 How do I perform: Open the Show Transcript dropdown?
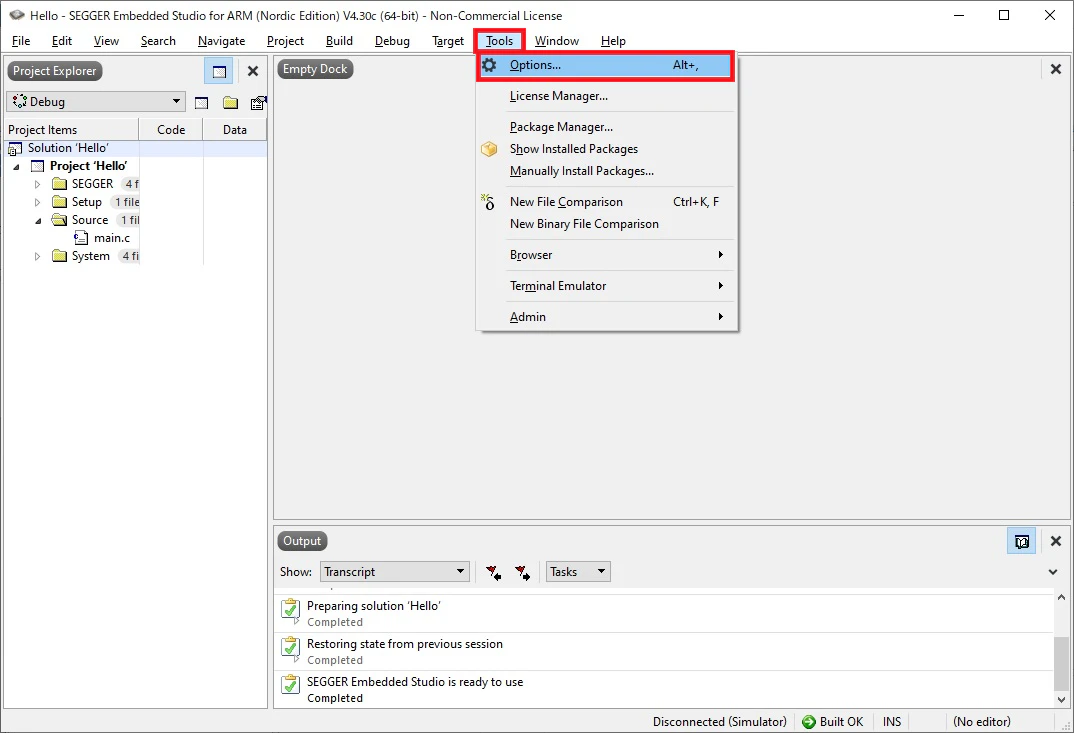pyautogui.click(x=395, y=572)
